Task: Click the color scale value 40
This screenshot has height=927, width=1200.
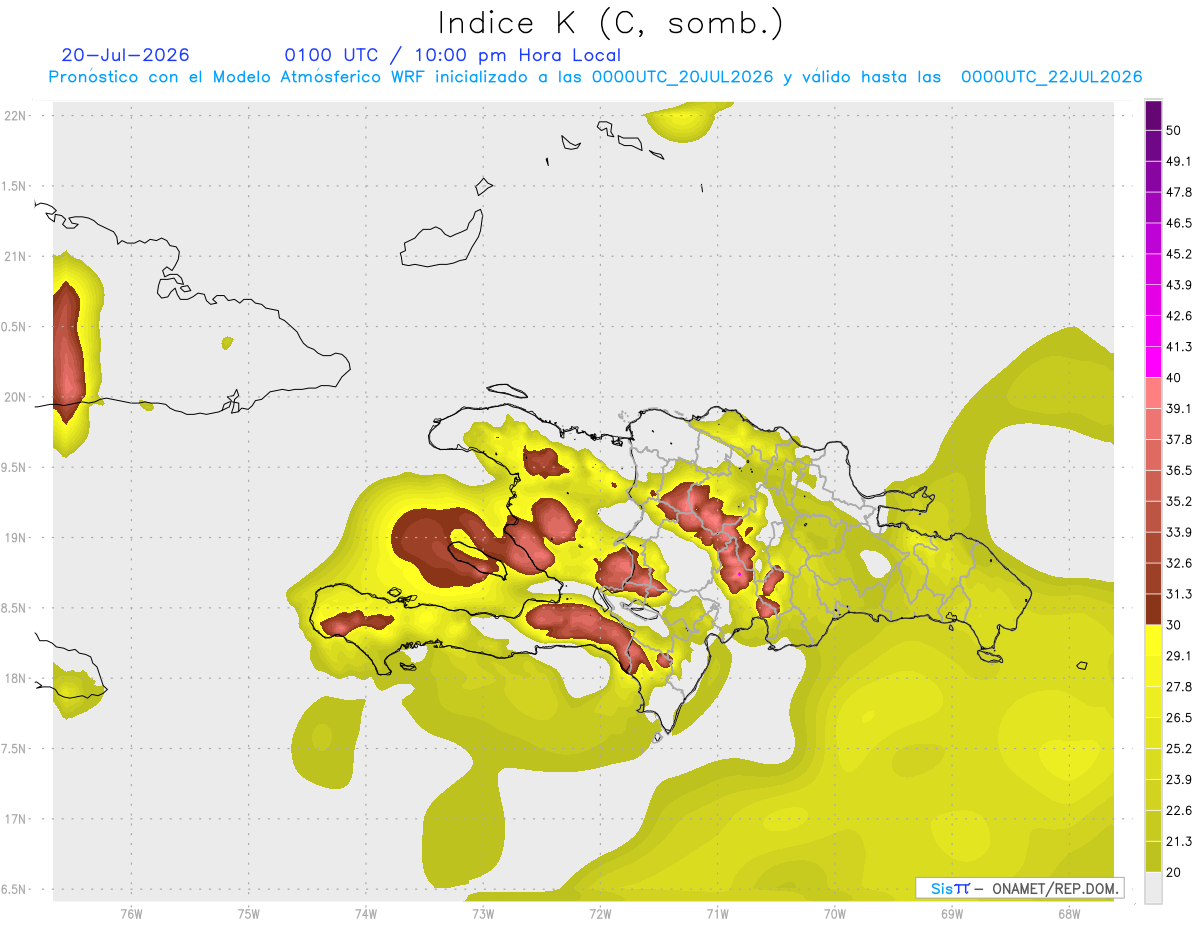Action: click(1174, 378)
